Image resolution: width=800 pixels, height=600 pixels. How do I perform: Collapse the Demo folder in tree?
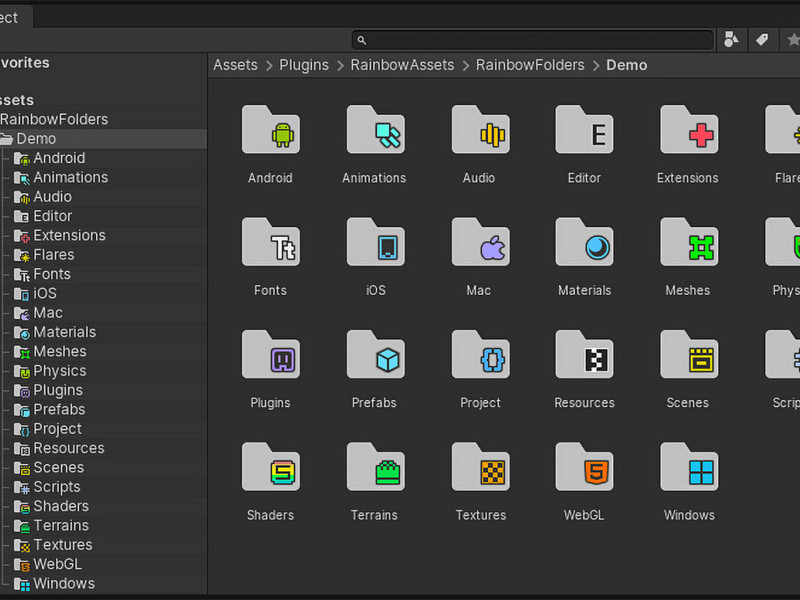[x=6, y=139]
